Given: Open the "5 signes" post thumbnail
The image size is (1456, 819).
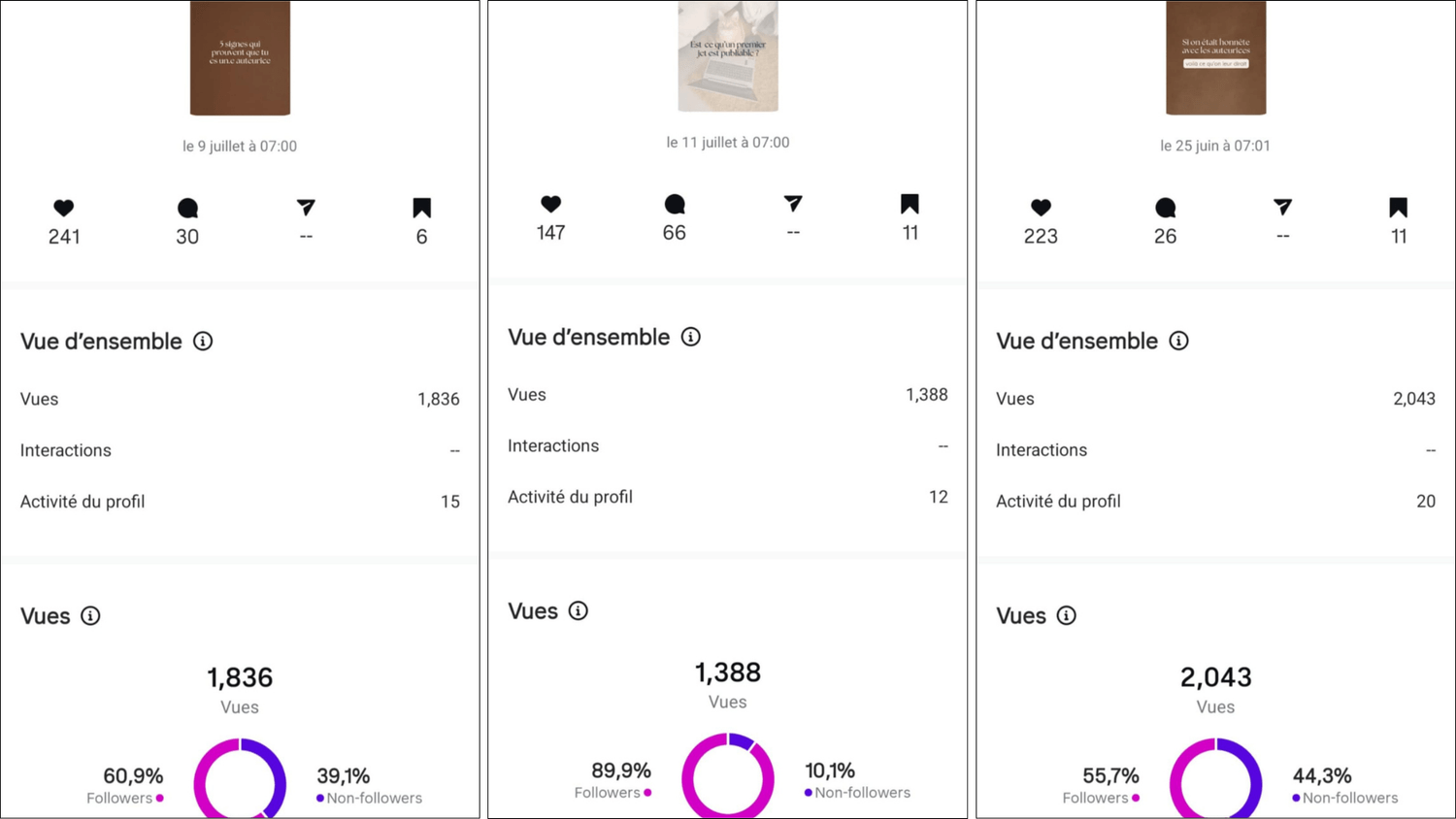Looking at the screenshot, I should 240,58.
